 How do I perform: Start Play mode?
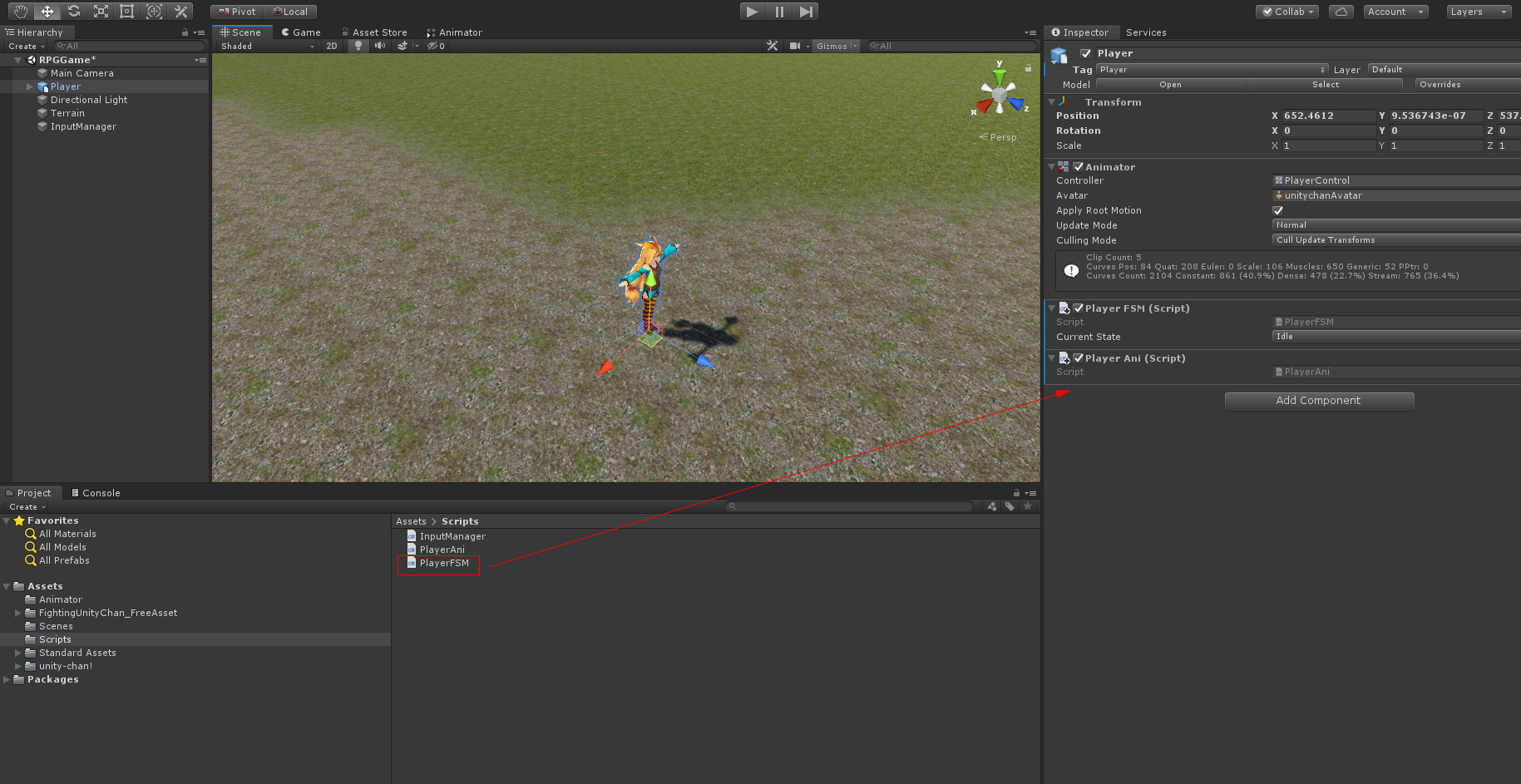tap(752, 11)
